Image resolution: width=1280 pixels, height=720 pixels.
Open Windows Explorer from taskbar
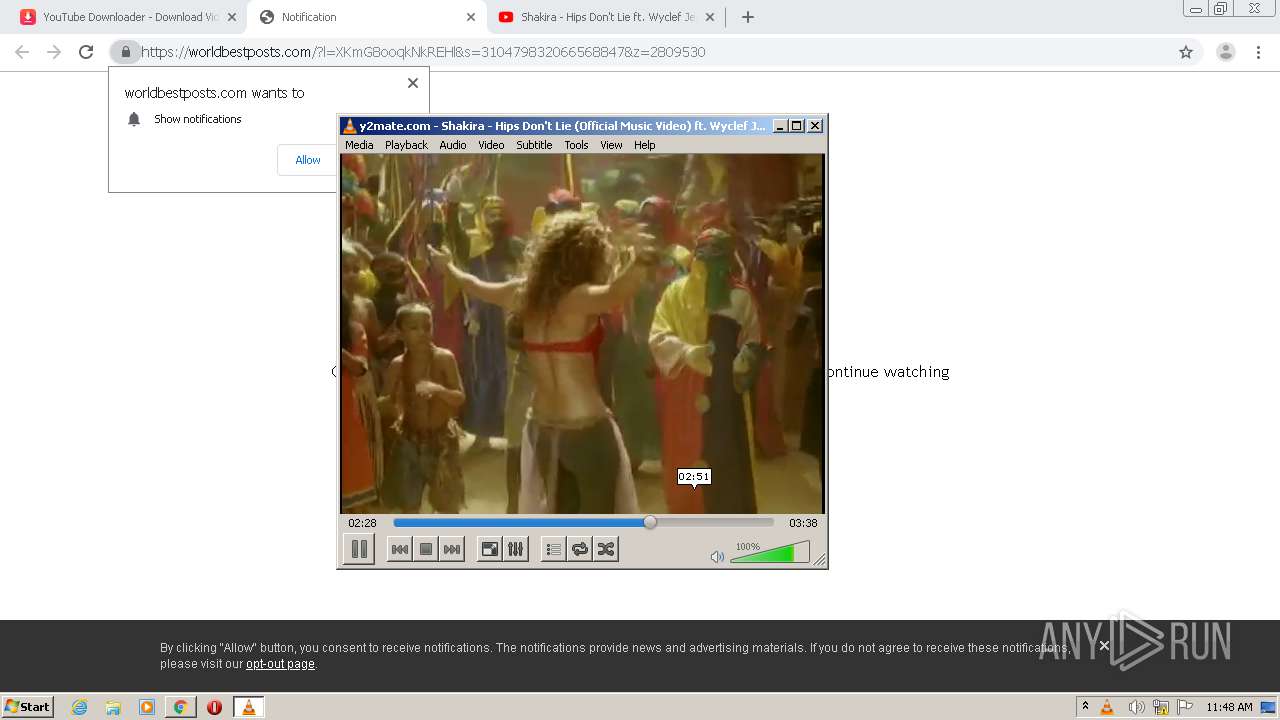click(x=113, y=707)
